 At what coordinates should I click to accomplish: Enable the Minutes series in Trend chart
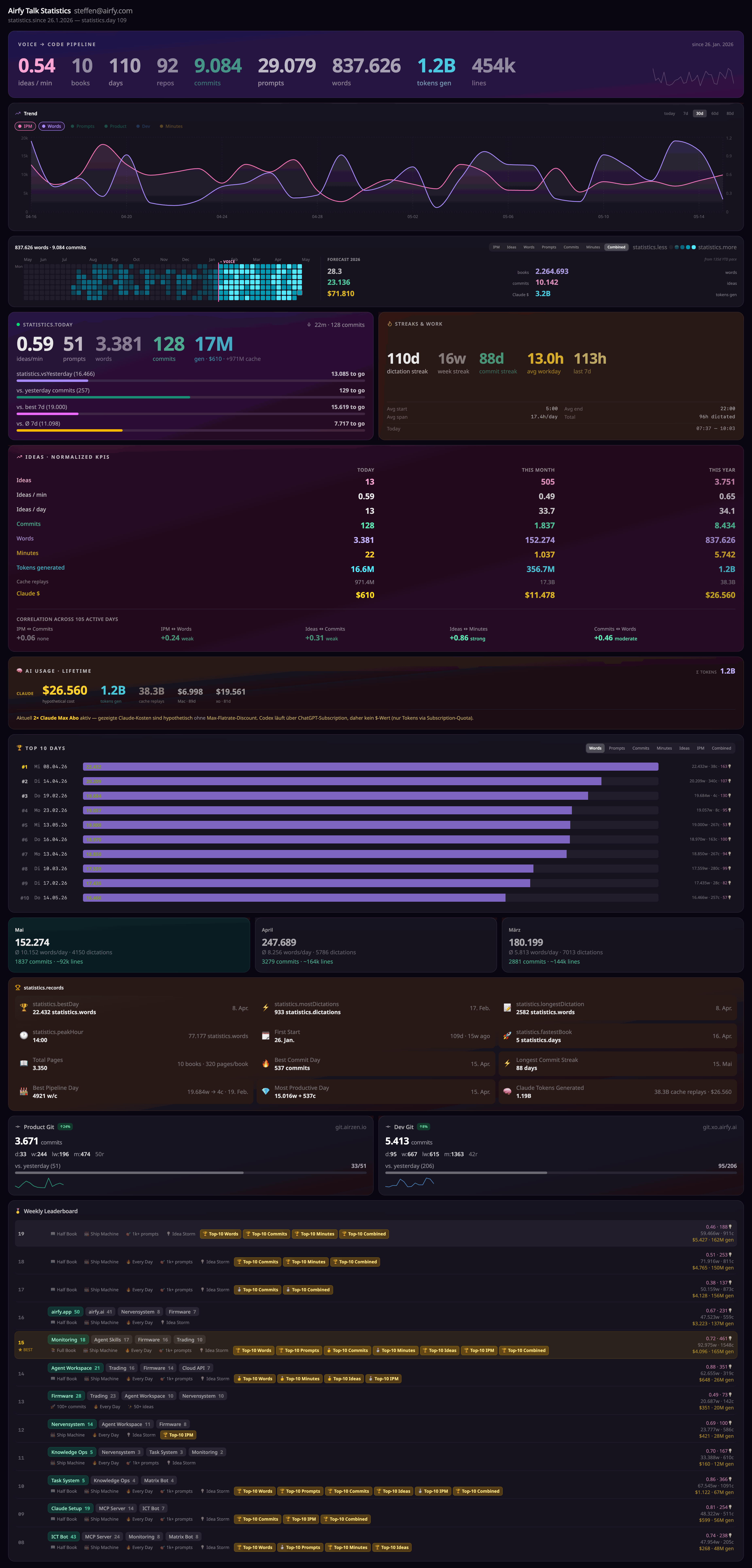(171, 126)
